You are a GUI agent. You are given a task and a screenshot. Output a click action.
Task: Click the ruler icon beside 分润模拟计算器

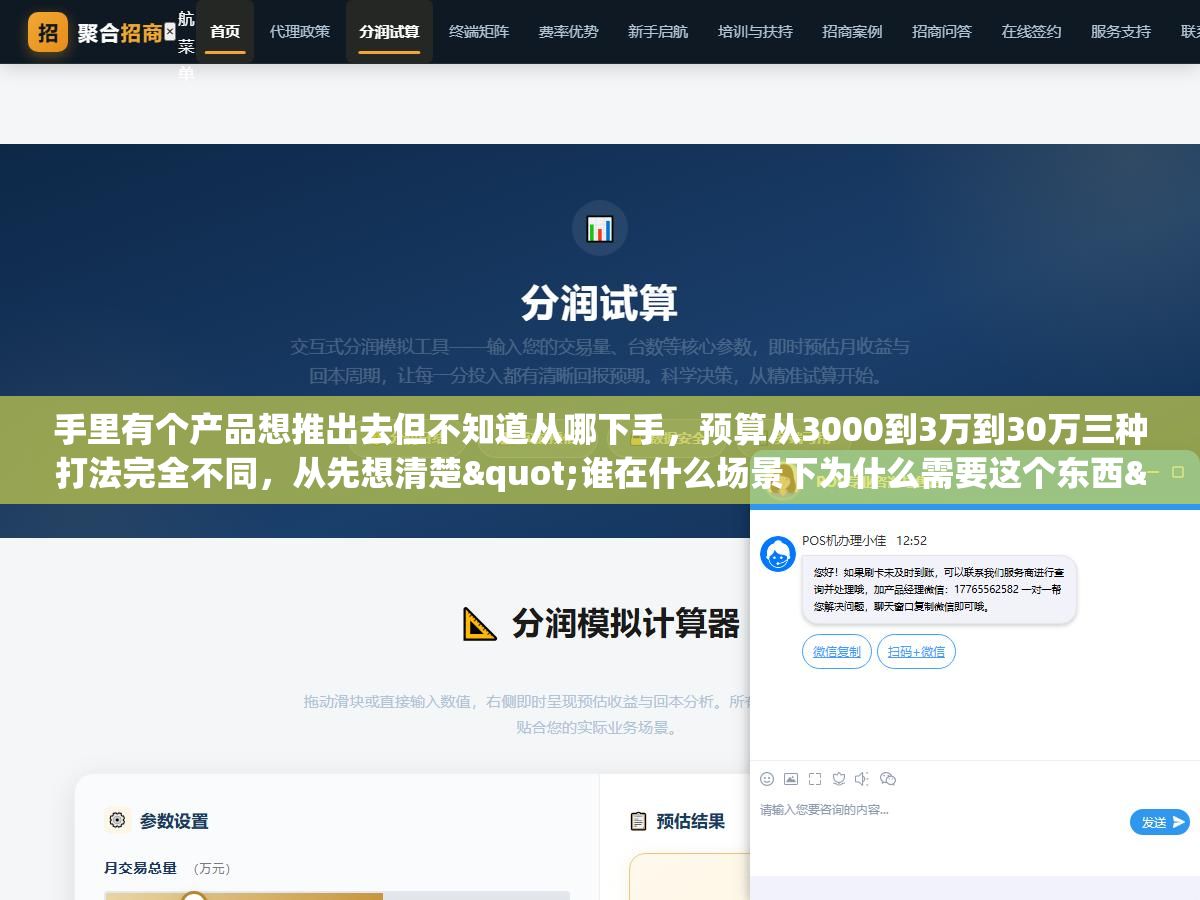click(x=479, y=624)
